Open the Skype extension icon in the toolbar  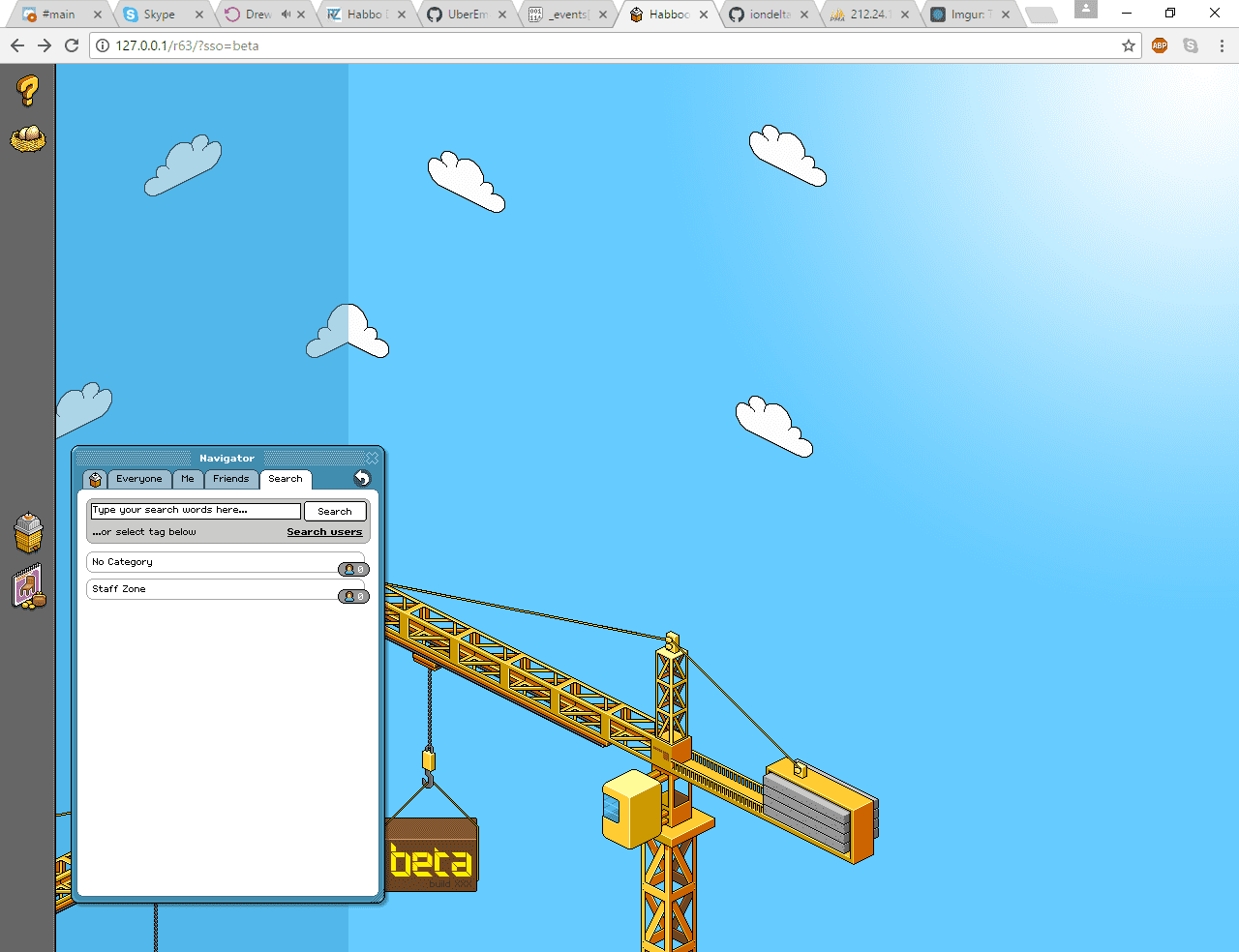coord(1191,45)
